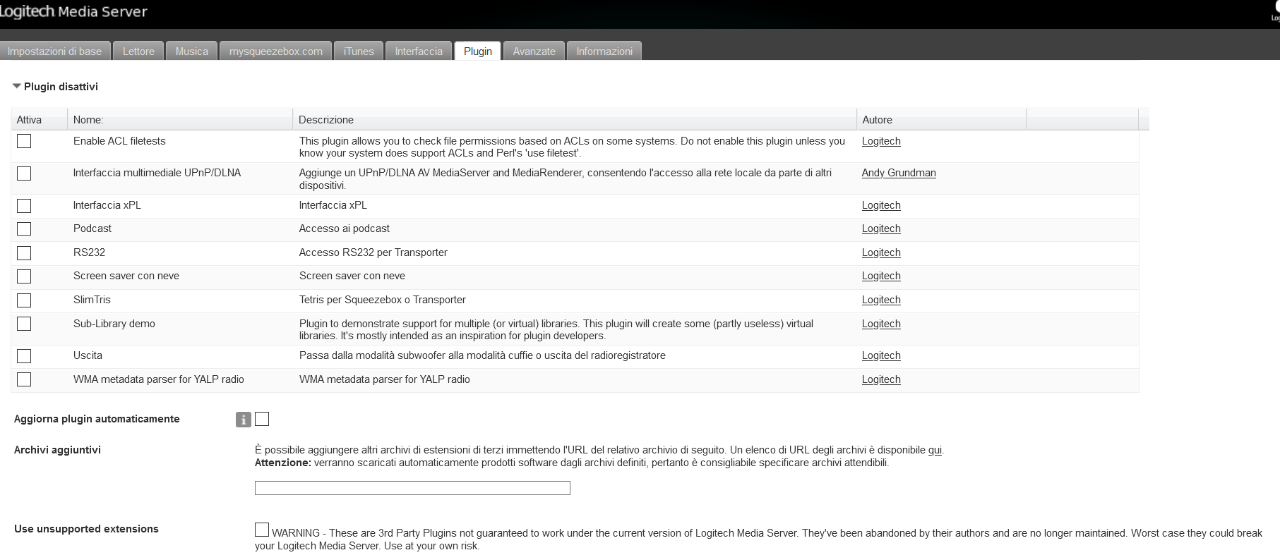Open the 'qui' repository list link
Image resolution: width=1280 pixels, height=555 pixels.
(x=935, y=451)
